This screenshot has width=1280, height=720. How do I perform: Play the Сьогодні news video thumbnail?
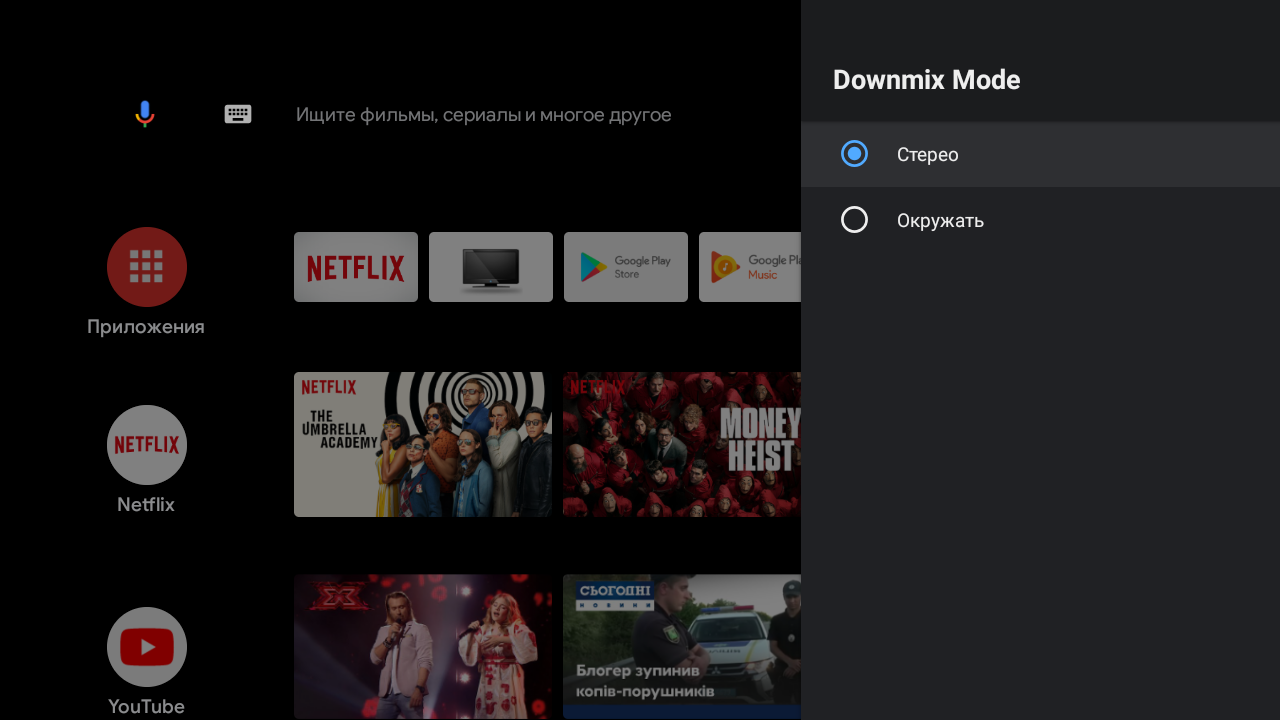682,646
